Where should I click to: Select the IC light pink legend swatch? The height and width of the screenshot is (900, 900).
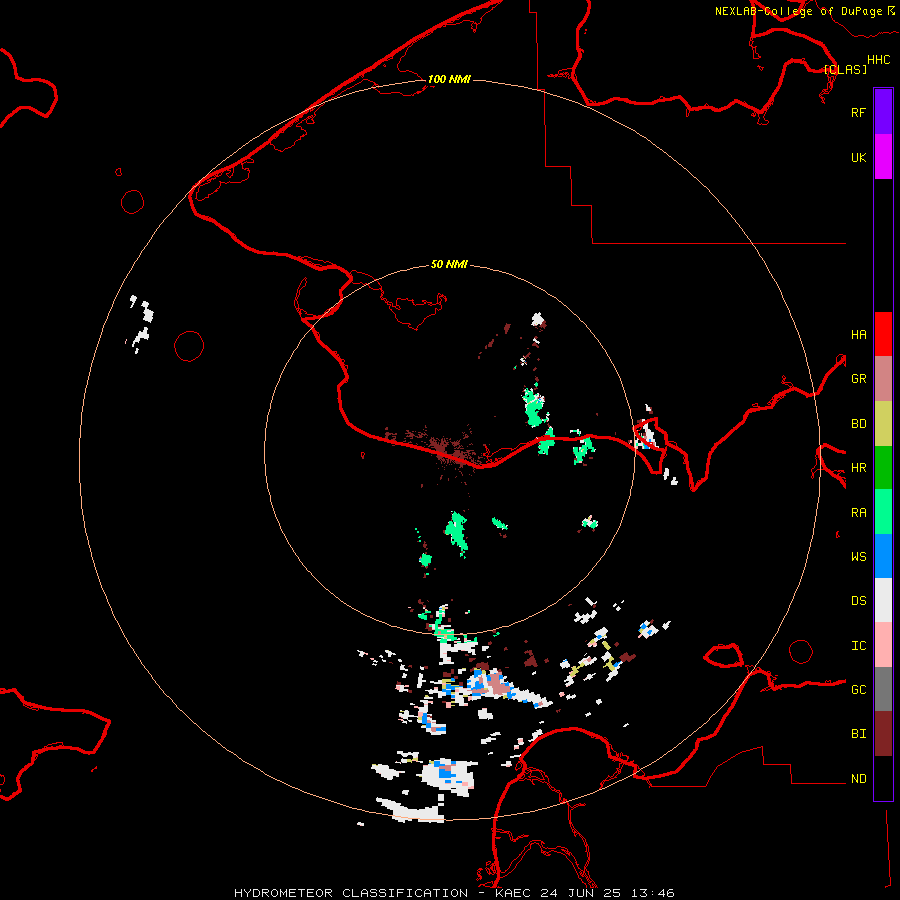(x=883, y=645)
